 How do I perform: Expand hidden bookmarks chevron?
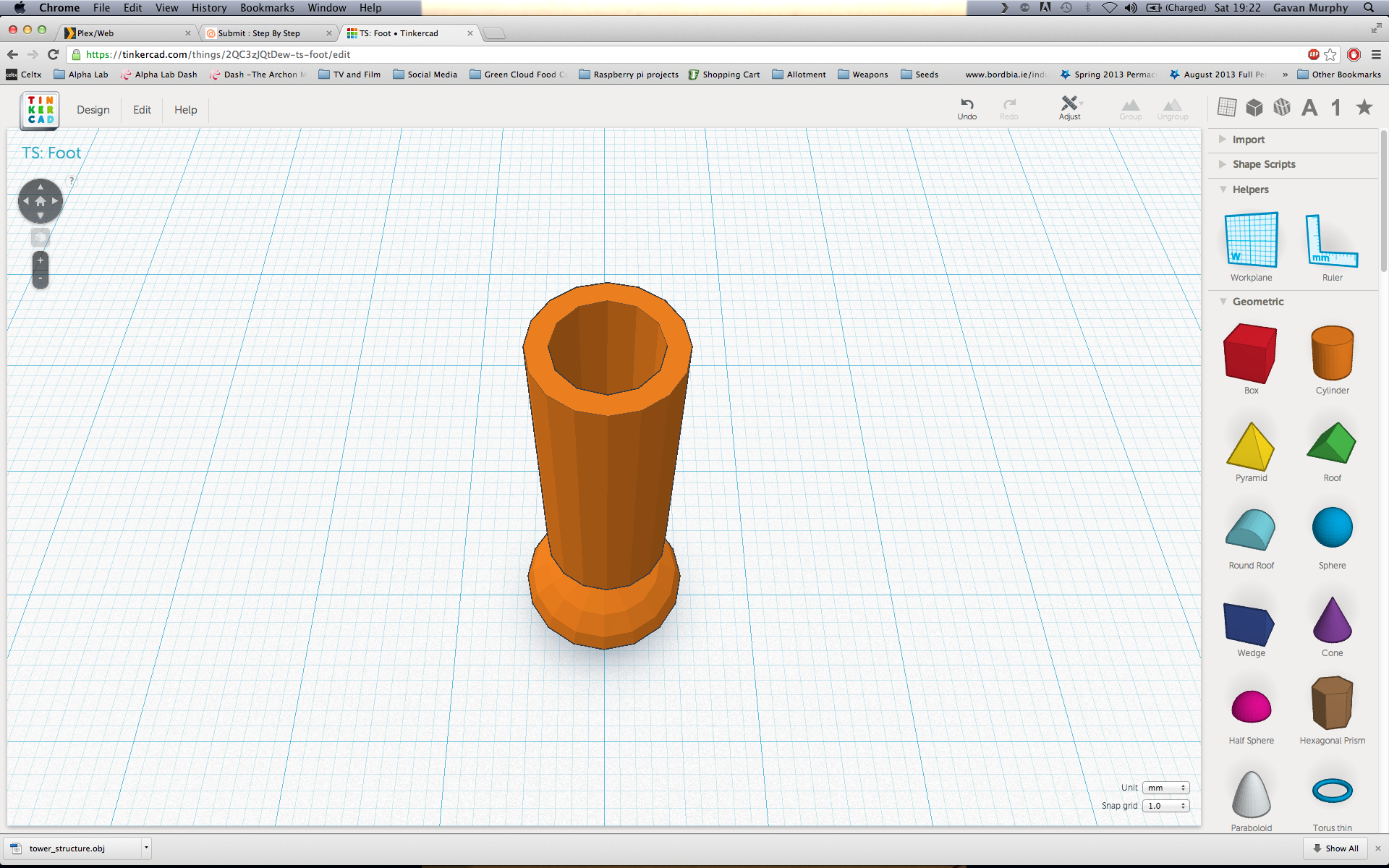pyautogui.click(x=1286, y=75)
